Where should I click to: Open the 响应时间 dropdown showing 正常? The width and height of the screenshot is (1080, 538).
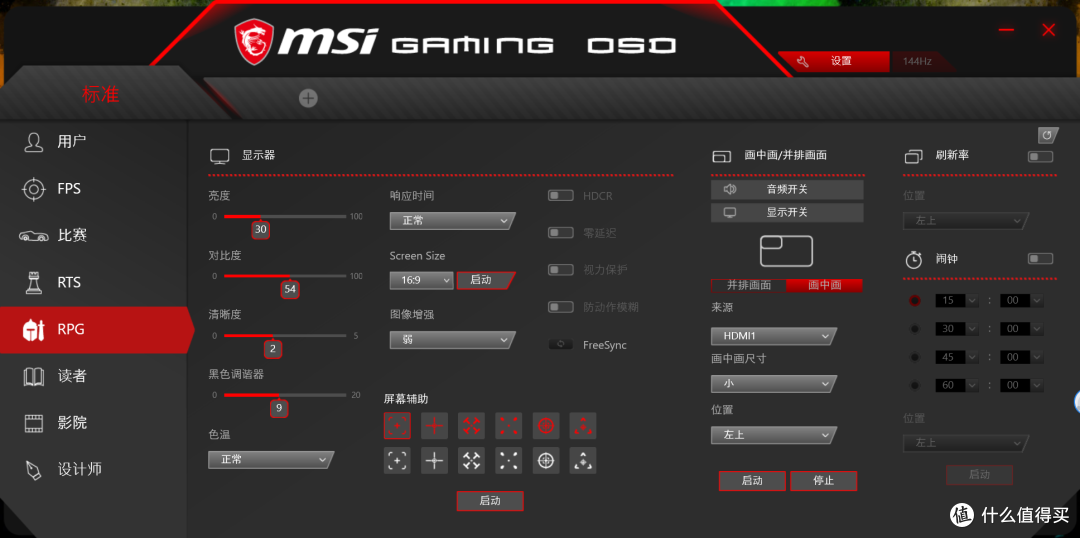[x=452, y=221]
